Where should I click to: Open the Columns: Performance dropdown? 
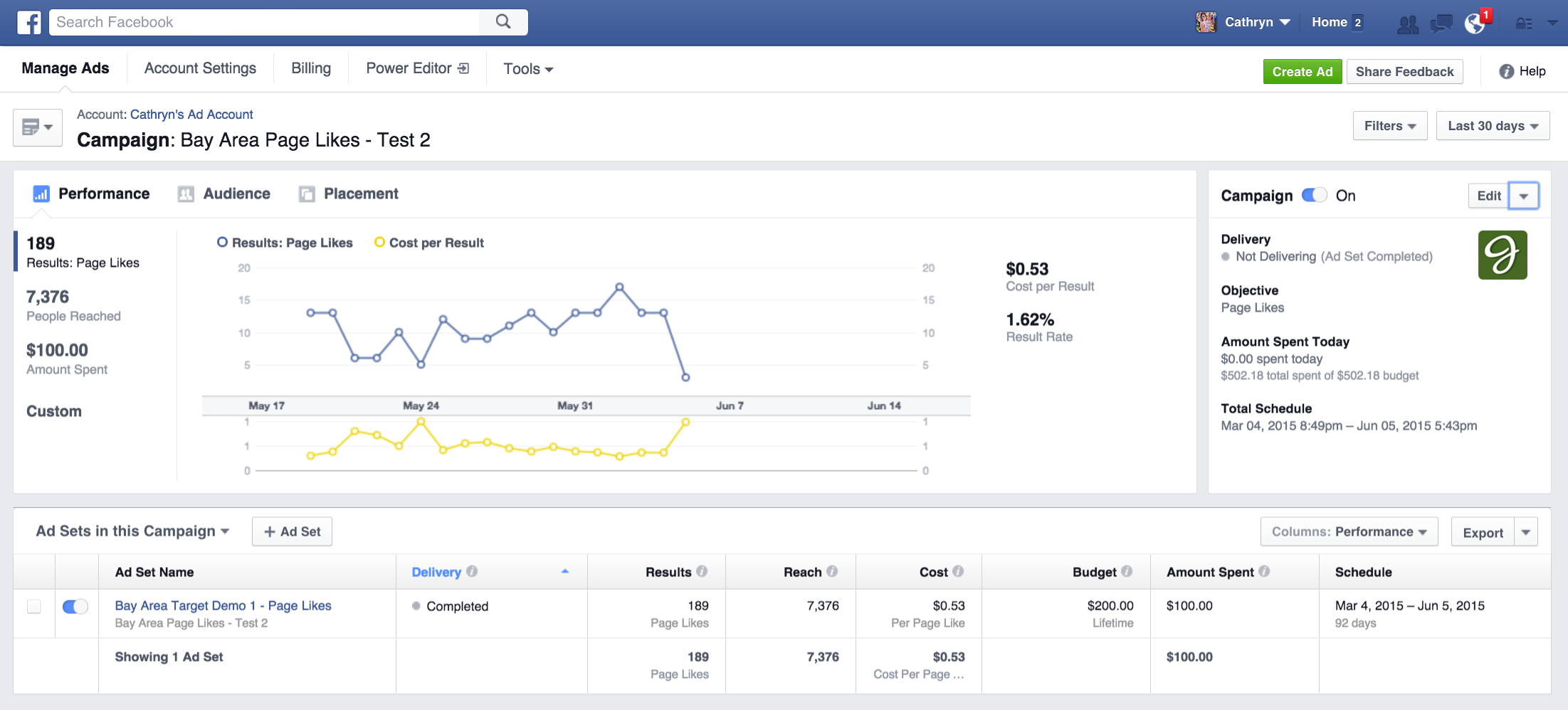click(x=1348, y=532)
